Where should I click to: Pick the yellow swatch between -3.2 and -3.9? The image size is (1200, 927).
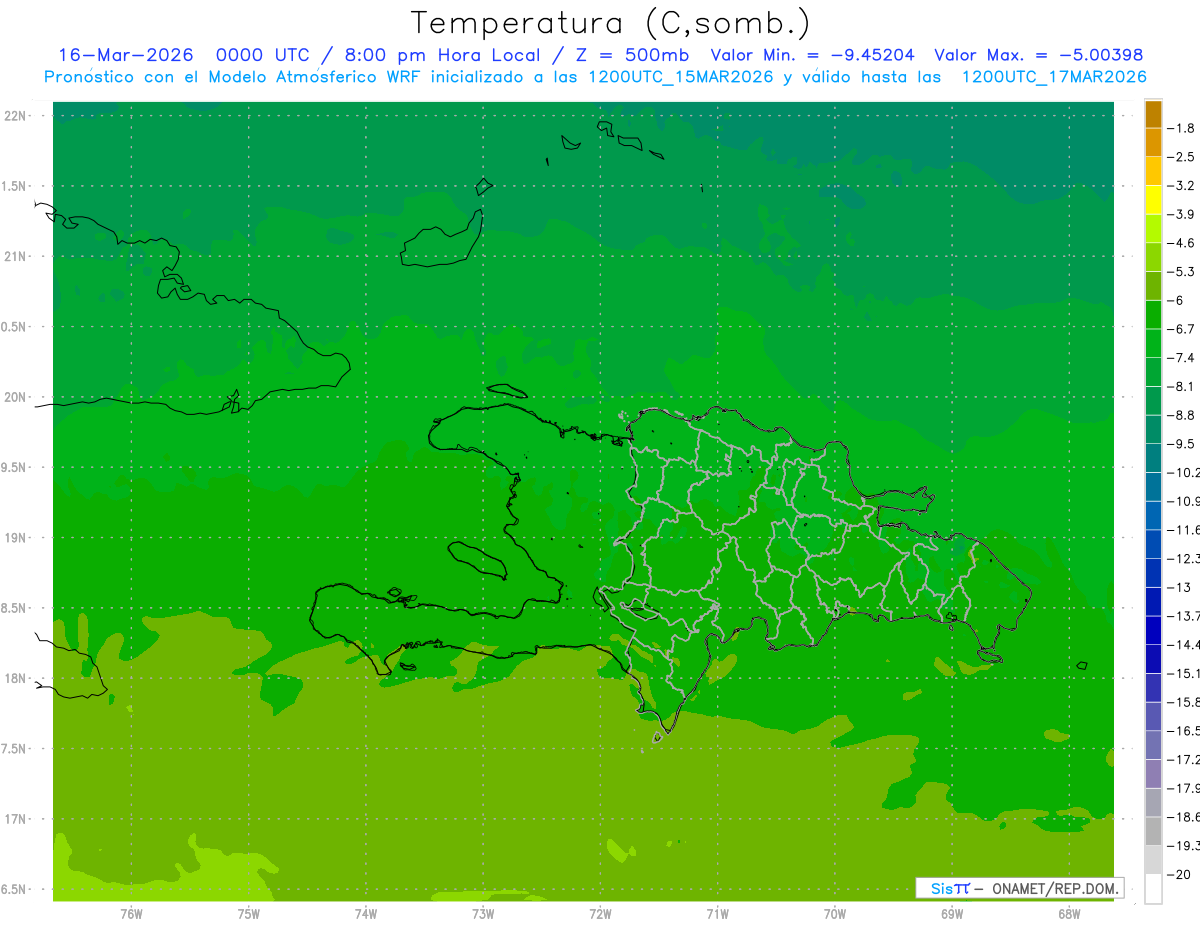pos(1153,200)
